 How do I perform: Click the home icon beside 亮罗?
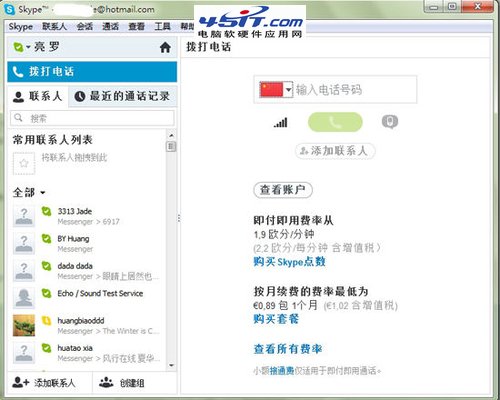pos(165,47)
